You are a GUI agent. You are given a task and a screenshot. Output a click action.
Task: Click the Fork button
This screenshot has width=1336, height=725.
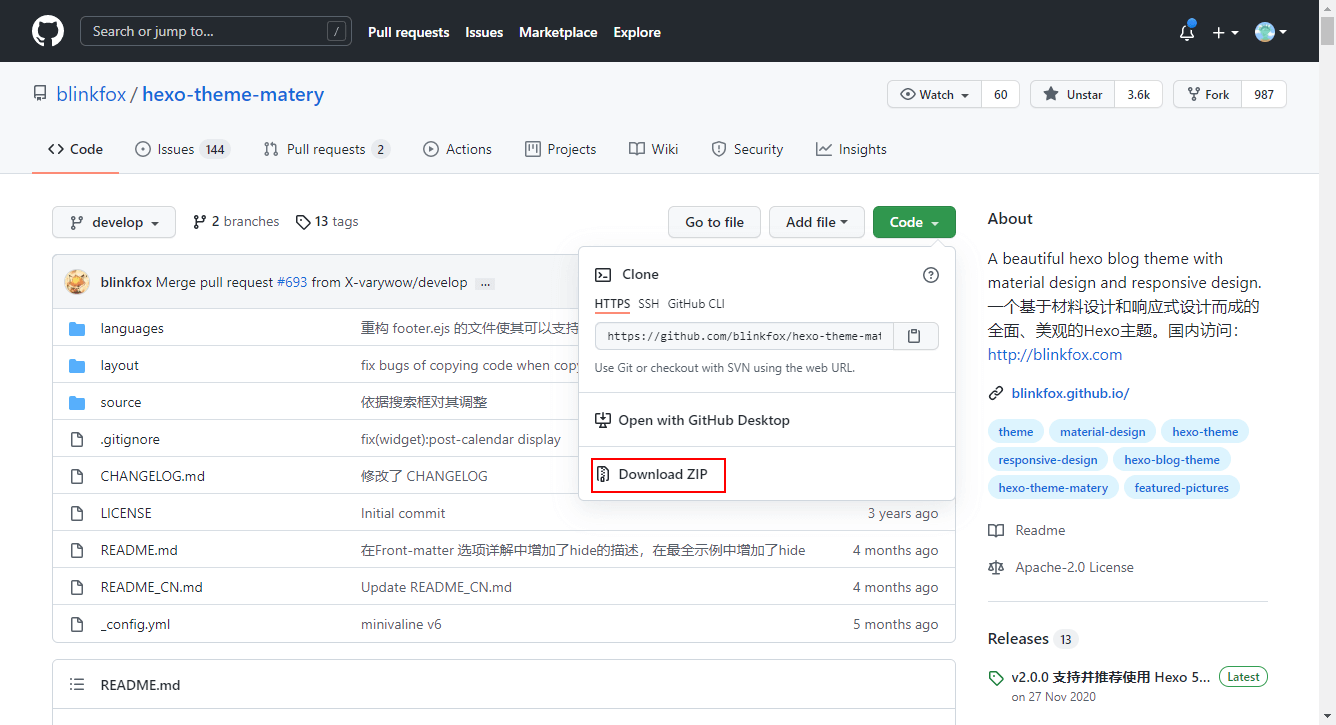[x=1208, y=94]
